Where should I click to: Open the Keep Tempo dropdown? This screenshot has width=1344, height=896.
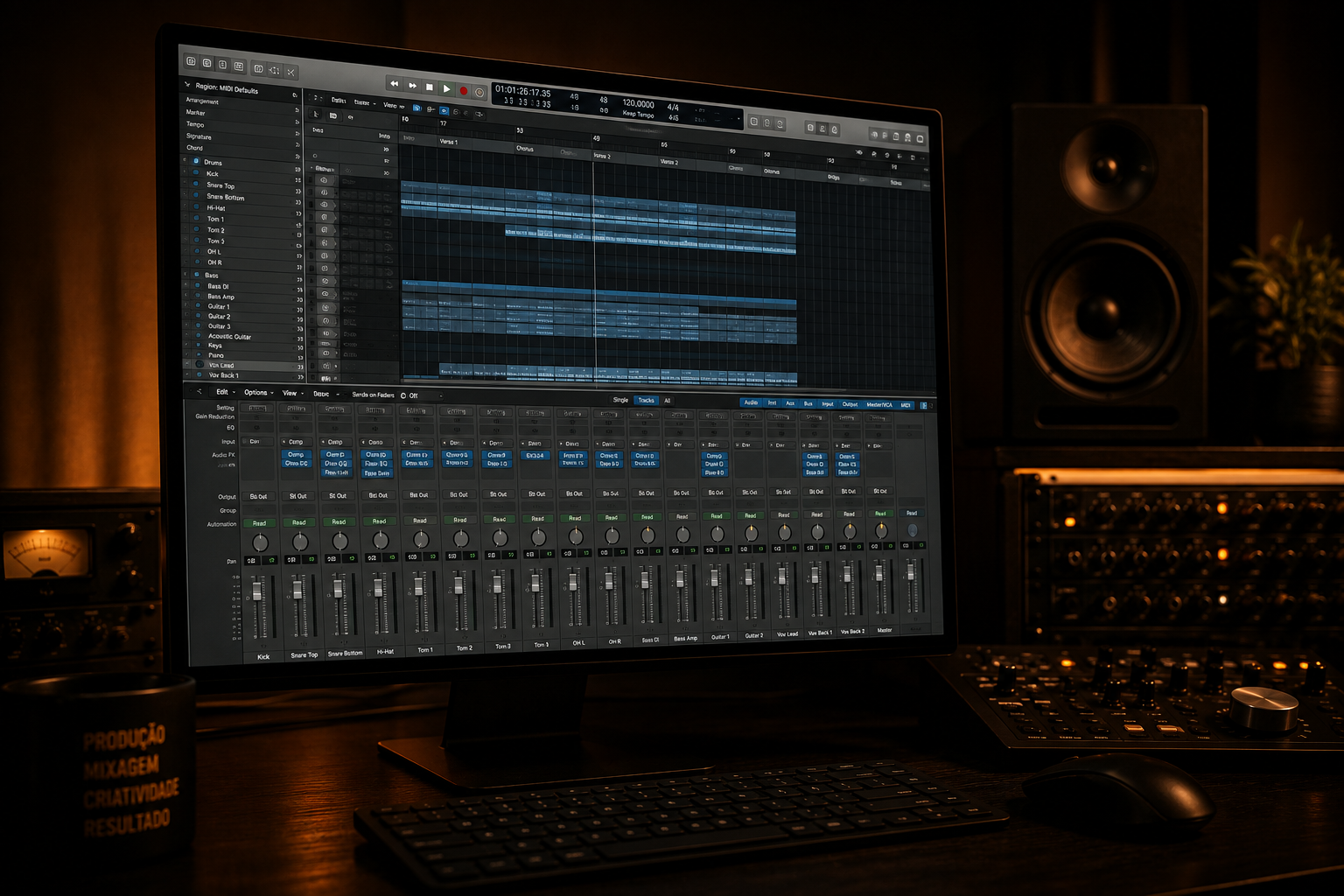coord(639,115)
